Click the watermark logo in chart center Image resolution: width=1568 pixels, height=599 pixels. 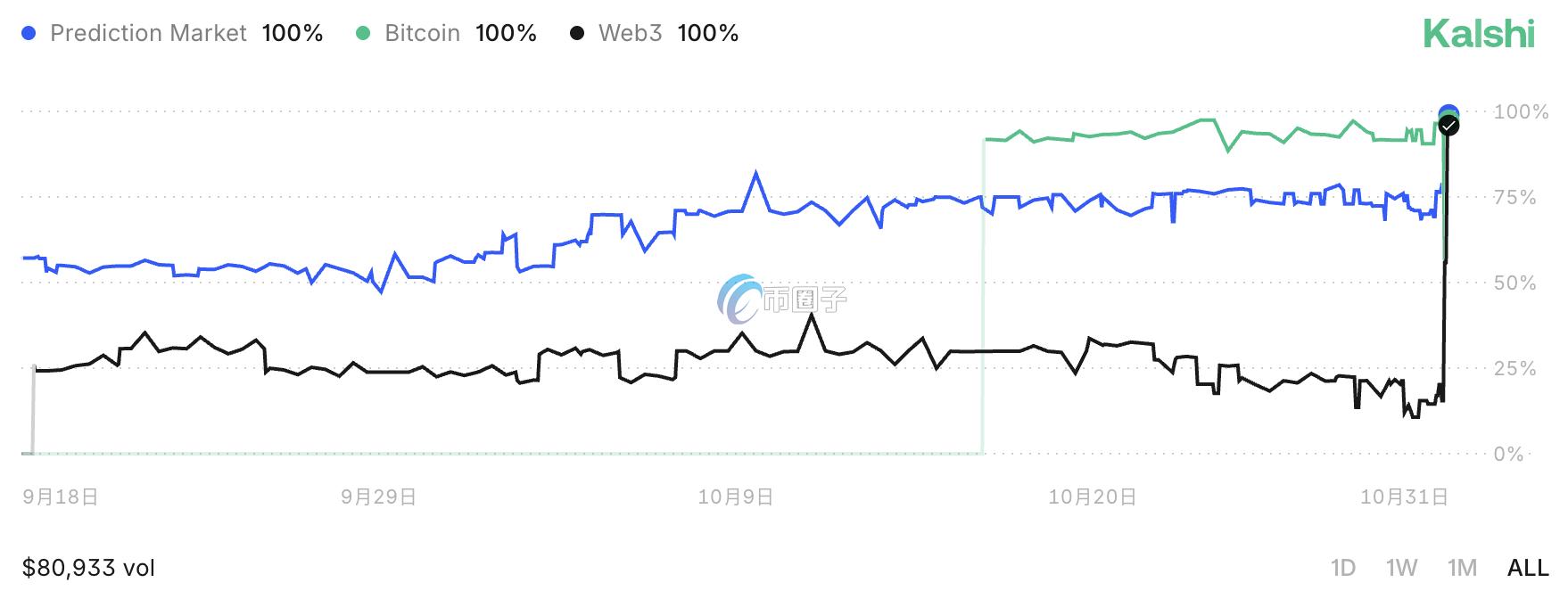pyautogui.click(x=781, y=299)
